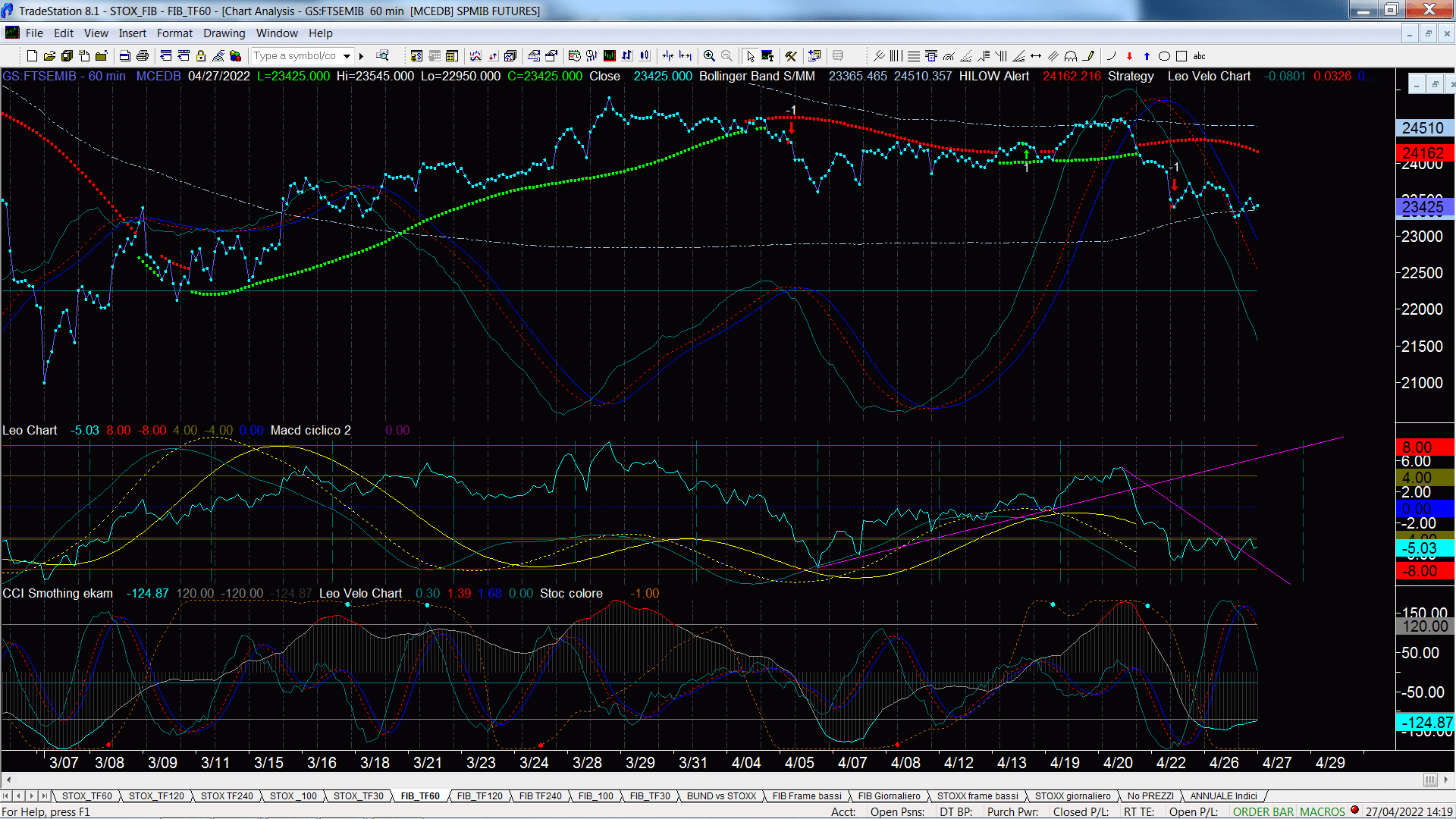Open the Insert menu
1456x819 pixels.
coord(132,33)
